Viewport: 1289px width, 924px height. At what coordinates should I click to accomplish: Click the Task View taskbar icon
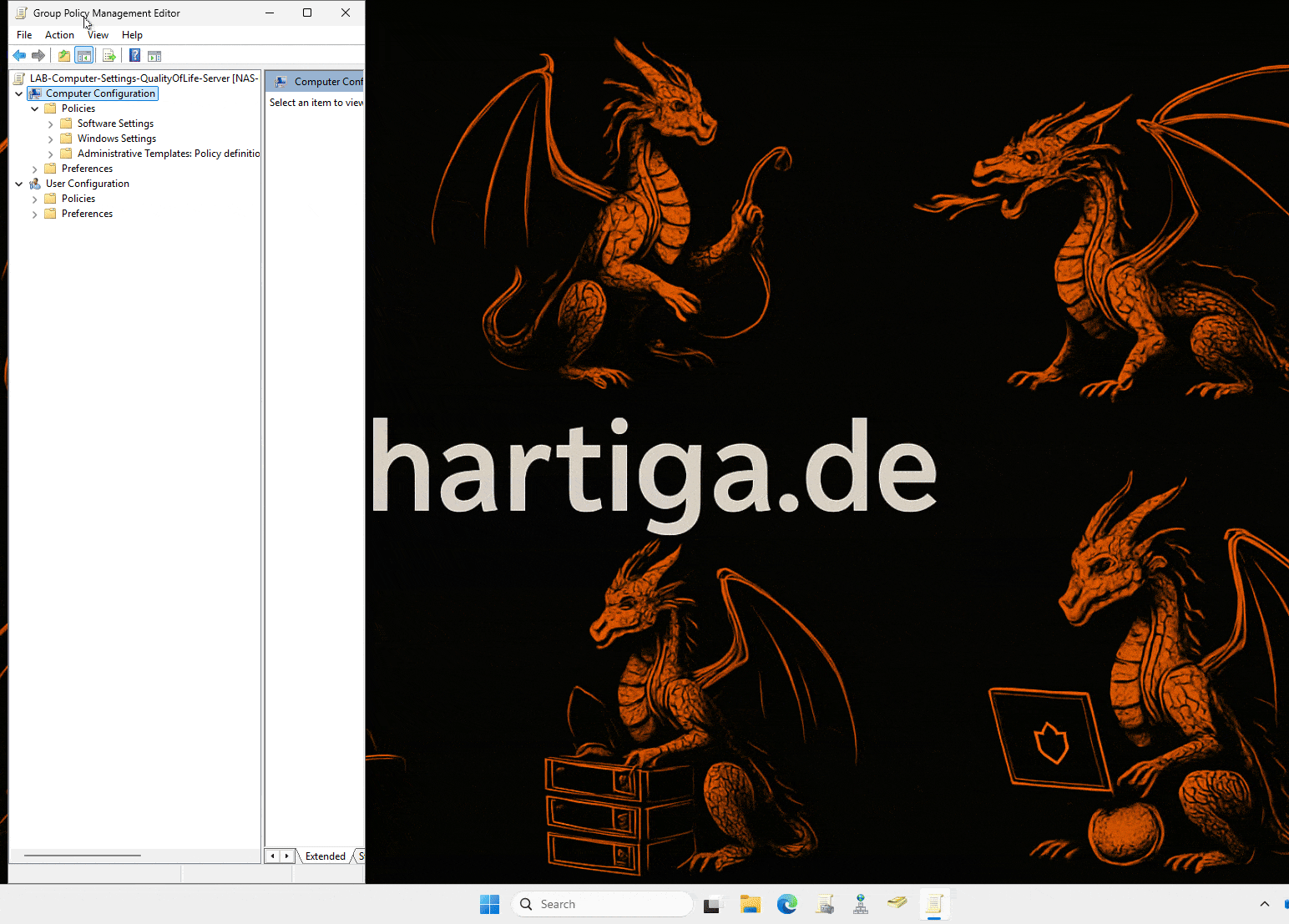[712, 904]
